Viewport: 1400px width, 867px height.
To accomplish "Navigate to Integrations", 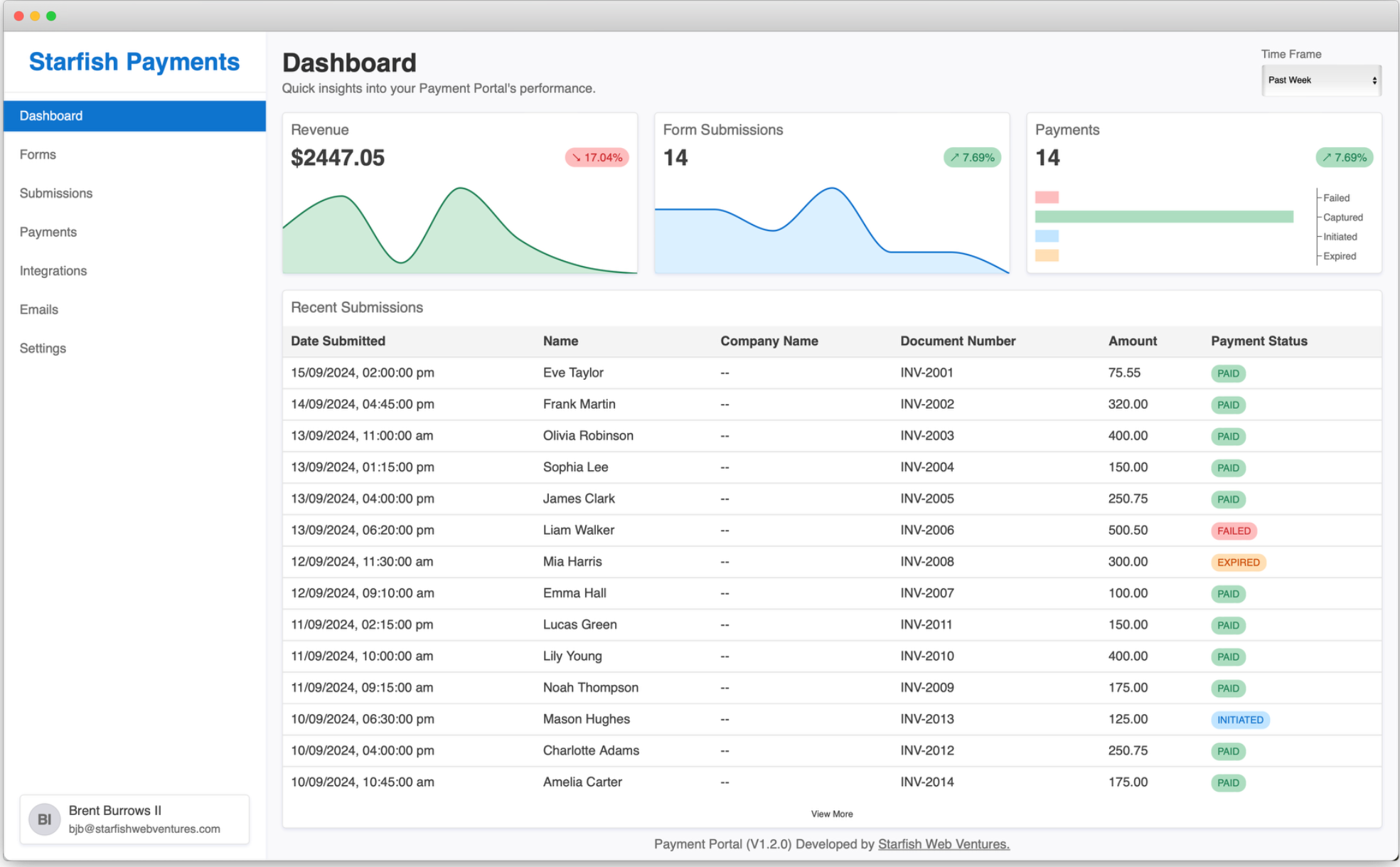I will click(134, 271).
